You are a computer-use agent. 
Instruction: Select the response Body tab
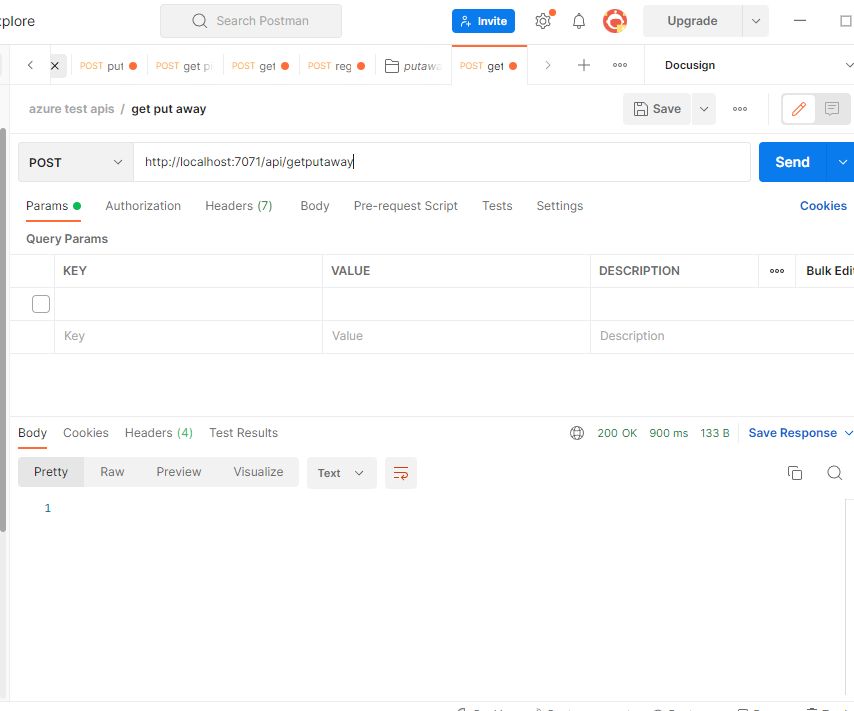coord(32,433)
